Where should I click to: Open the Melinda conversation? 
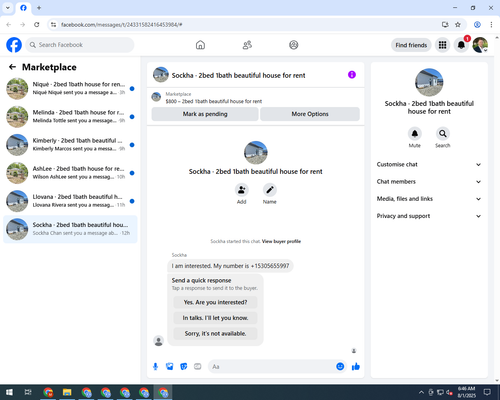(x=70, y=117)
